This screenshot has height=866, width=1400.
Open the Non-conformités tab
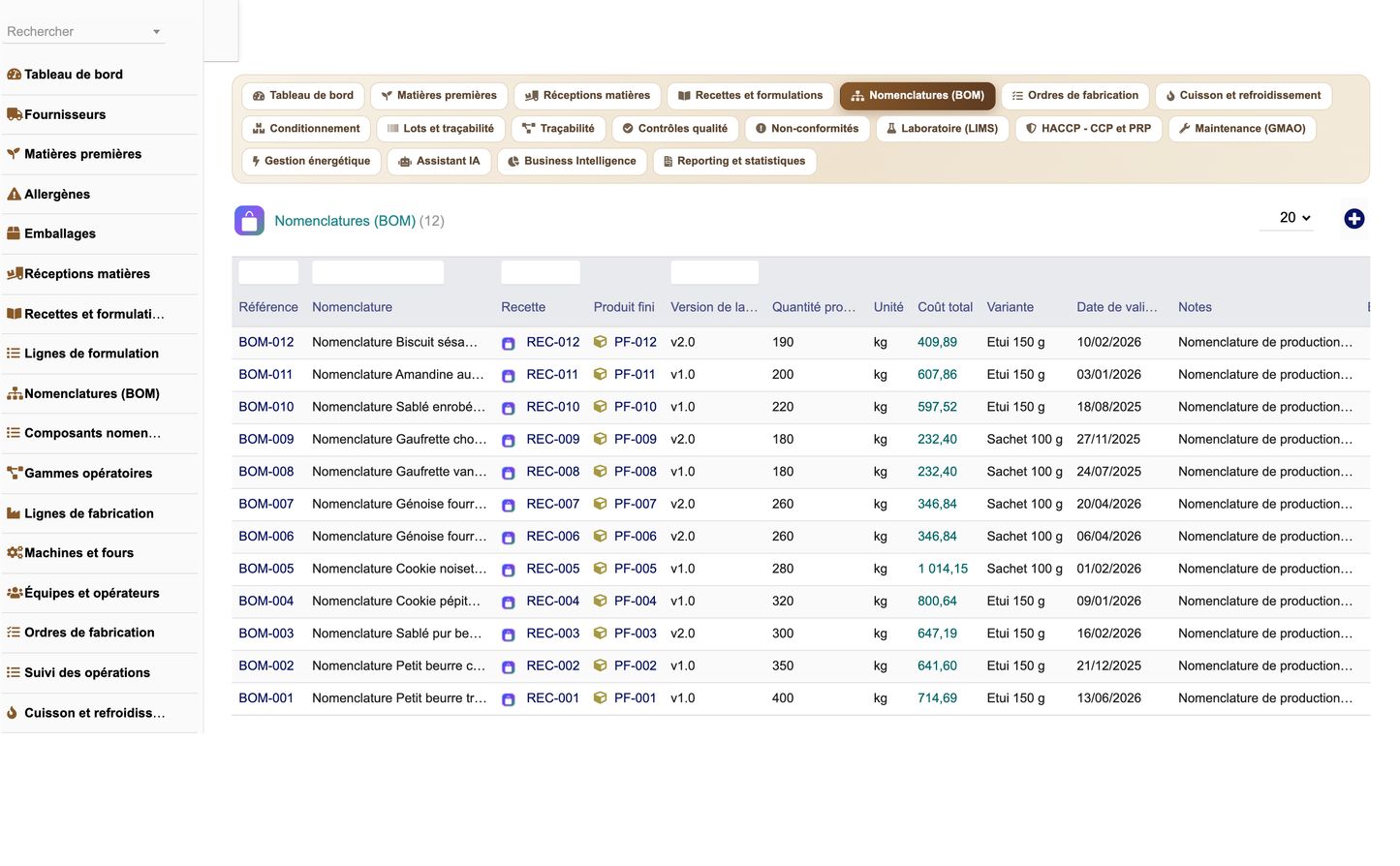(806, 129)
